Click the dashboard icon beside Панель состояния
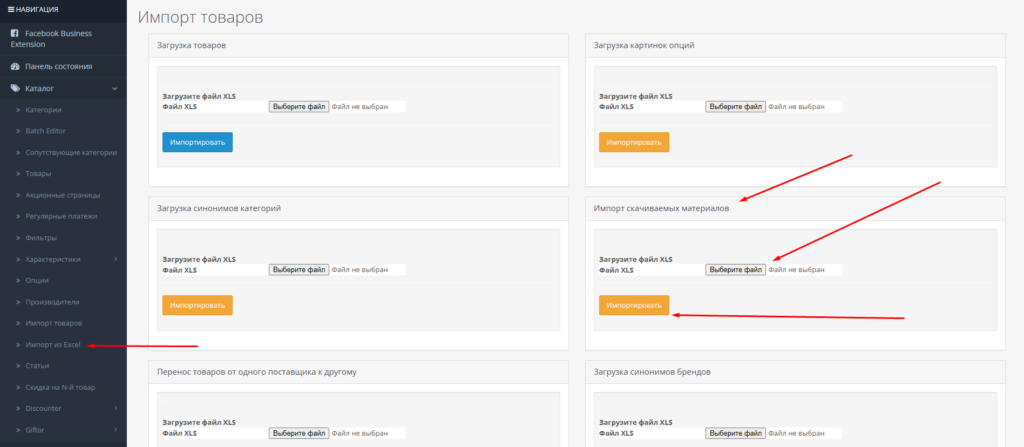This screenshot has height=447, width=1024. (x=15, y=66)
